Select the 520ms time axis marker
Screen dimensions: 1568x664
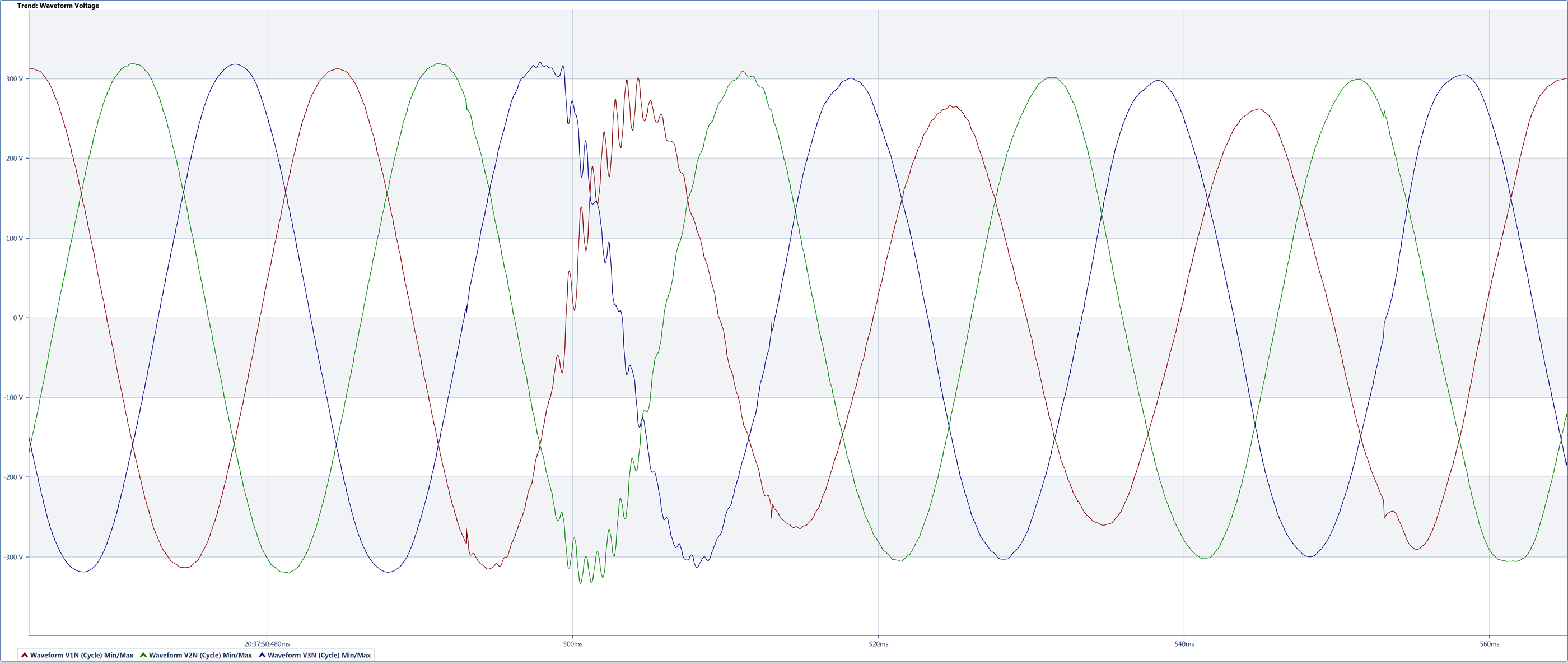click(878, 644)
